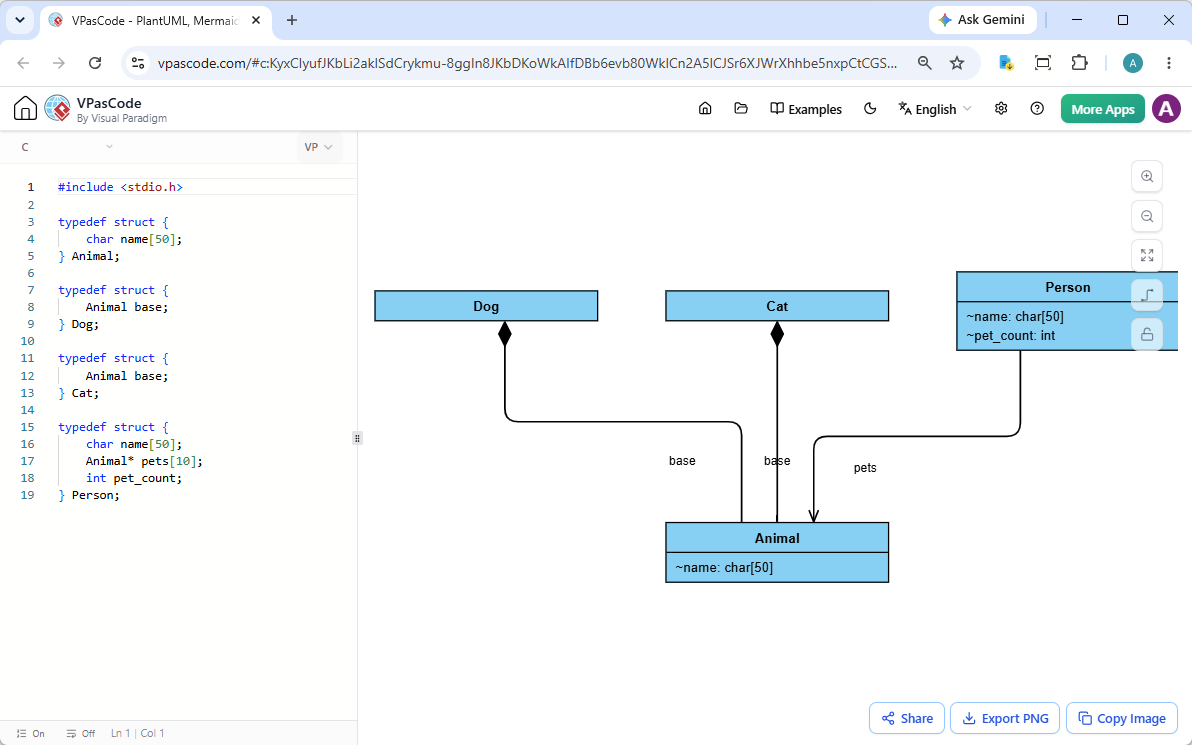Zoom in on the diagram
Viewport: 1192px width, 745px height.
pos(1146,176)
